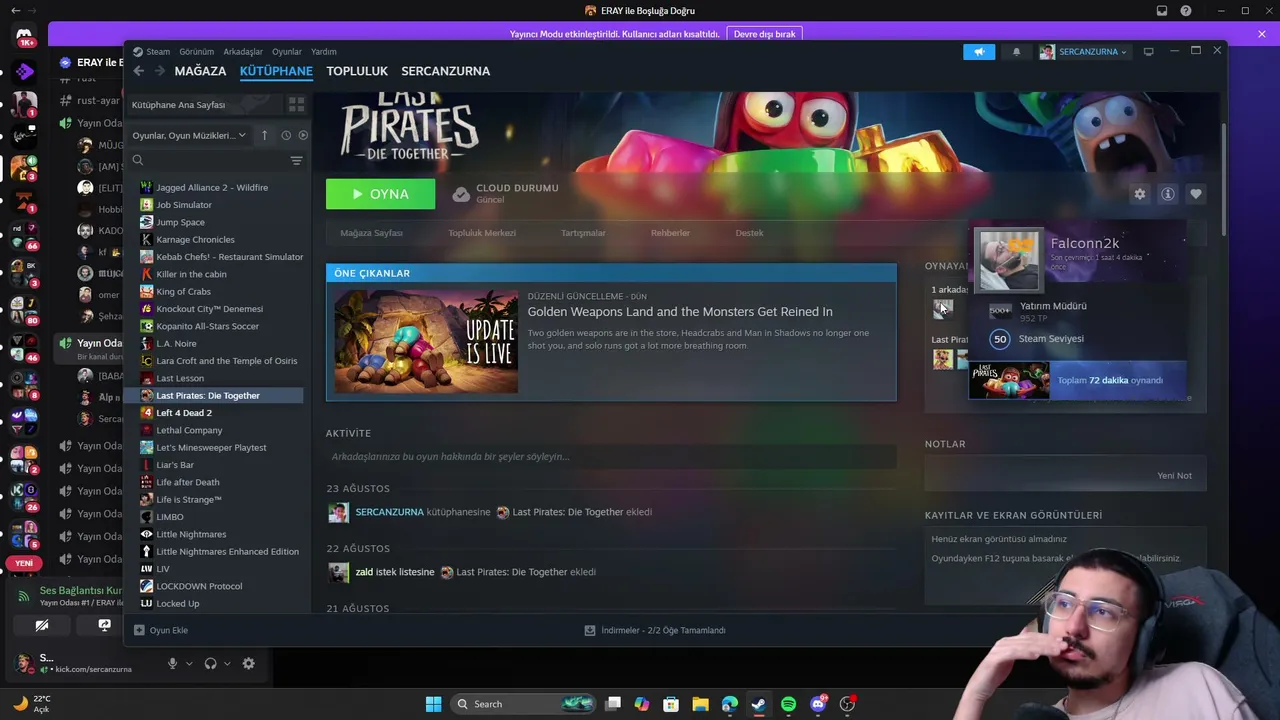Mute microphone in Discord user panel
1280x720 pixels.
tap(172, 663)
